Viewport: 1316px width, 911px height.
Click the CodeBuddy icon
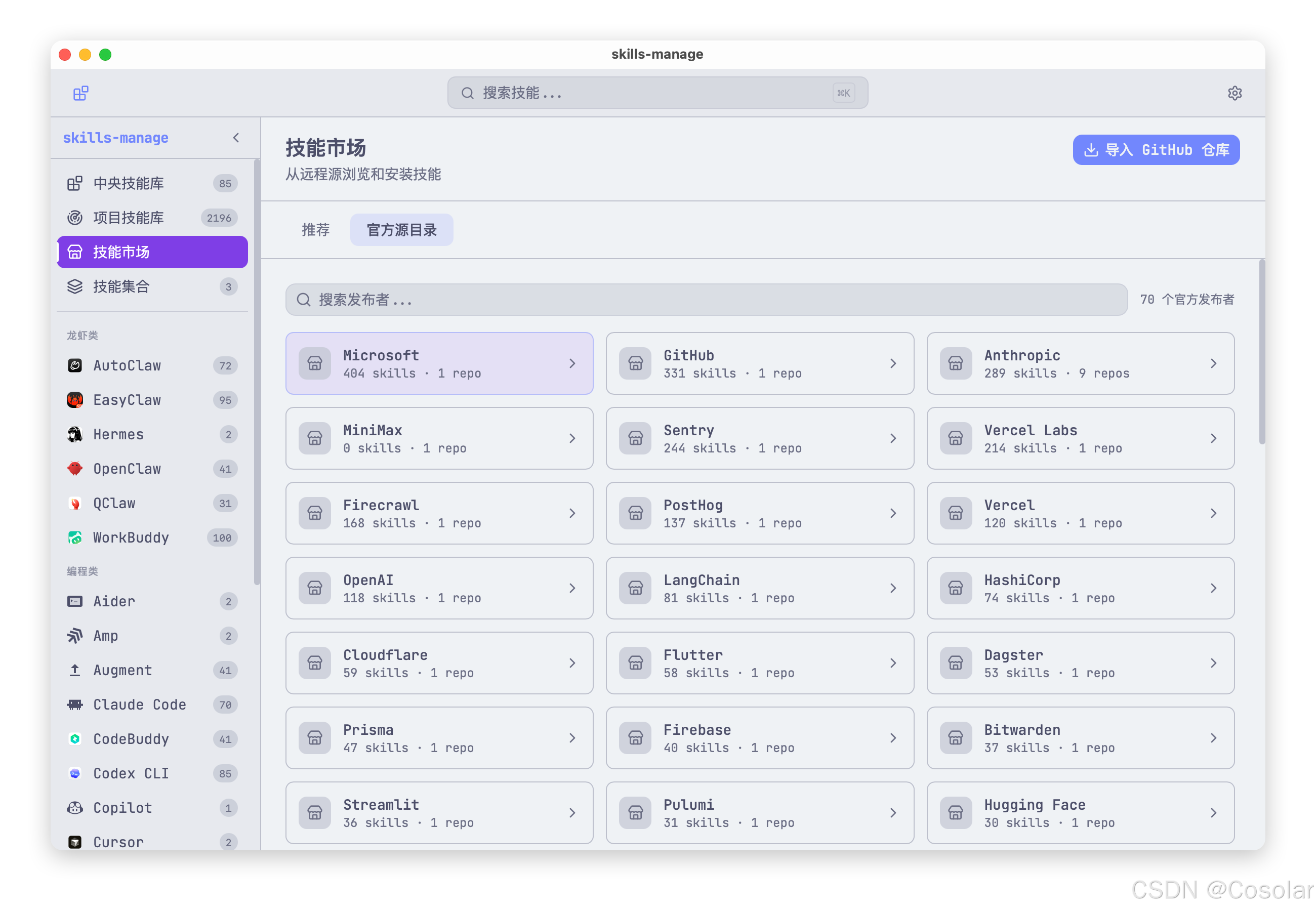[75, 739]
